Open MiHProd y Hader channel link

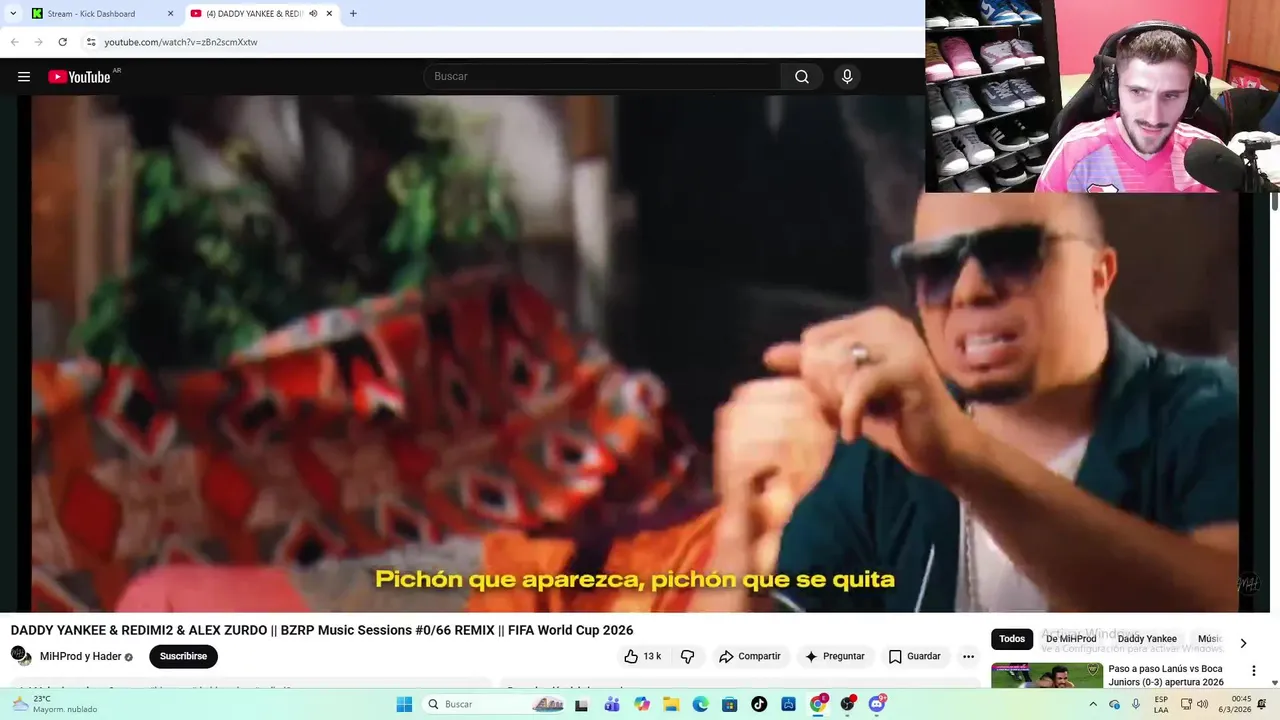pos(80,656)
